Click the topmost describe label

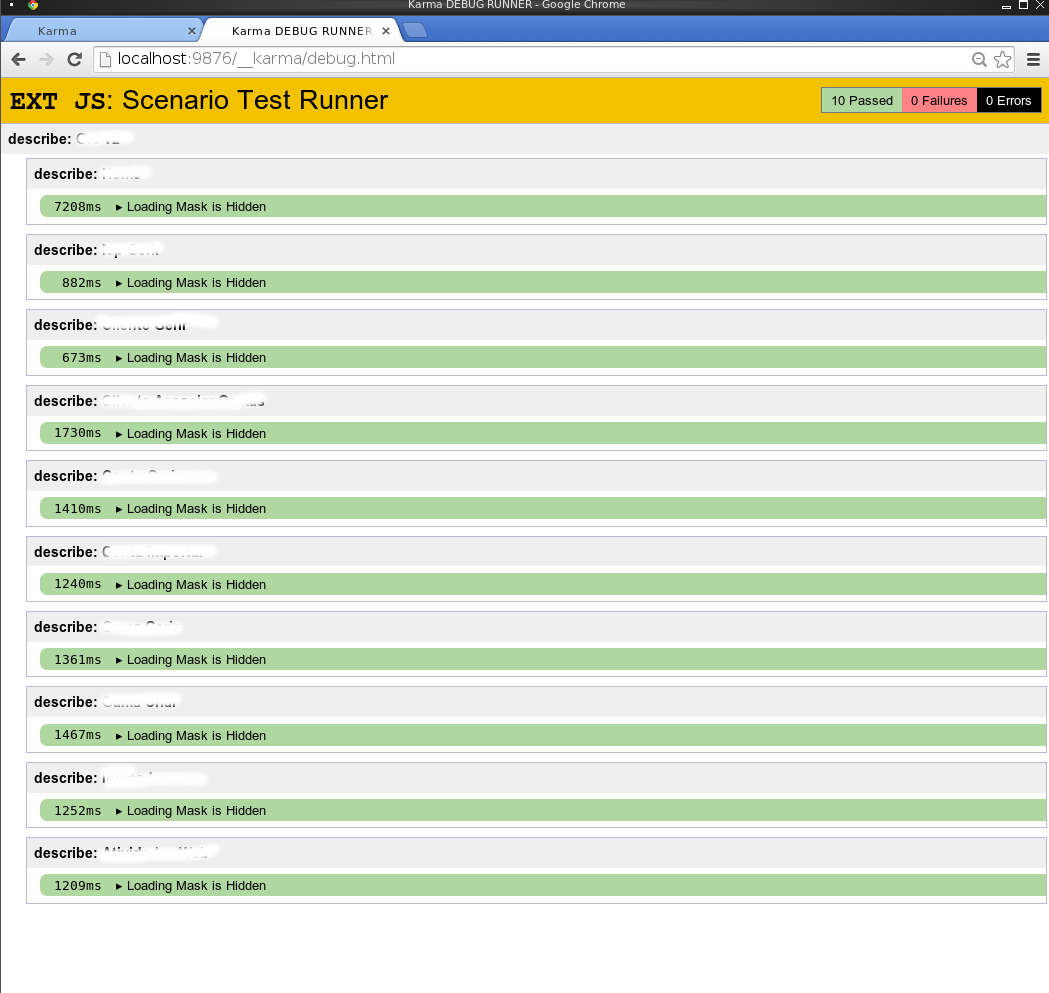(x=39, y=139)
